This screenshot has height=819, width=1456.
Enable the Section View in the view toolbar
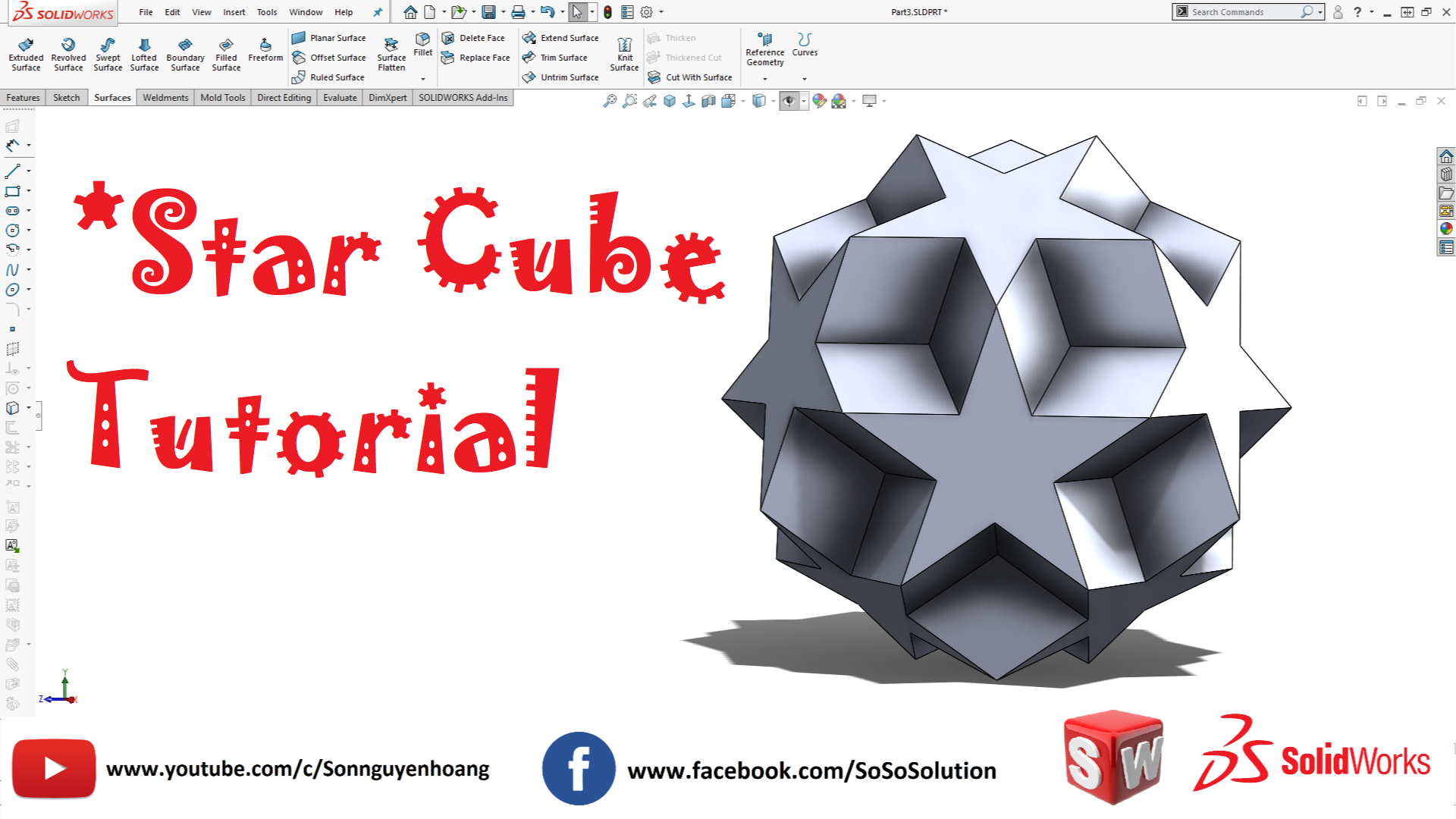708,100
